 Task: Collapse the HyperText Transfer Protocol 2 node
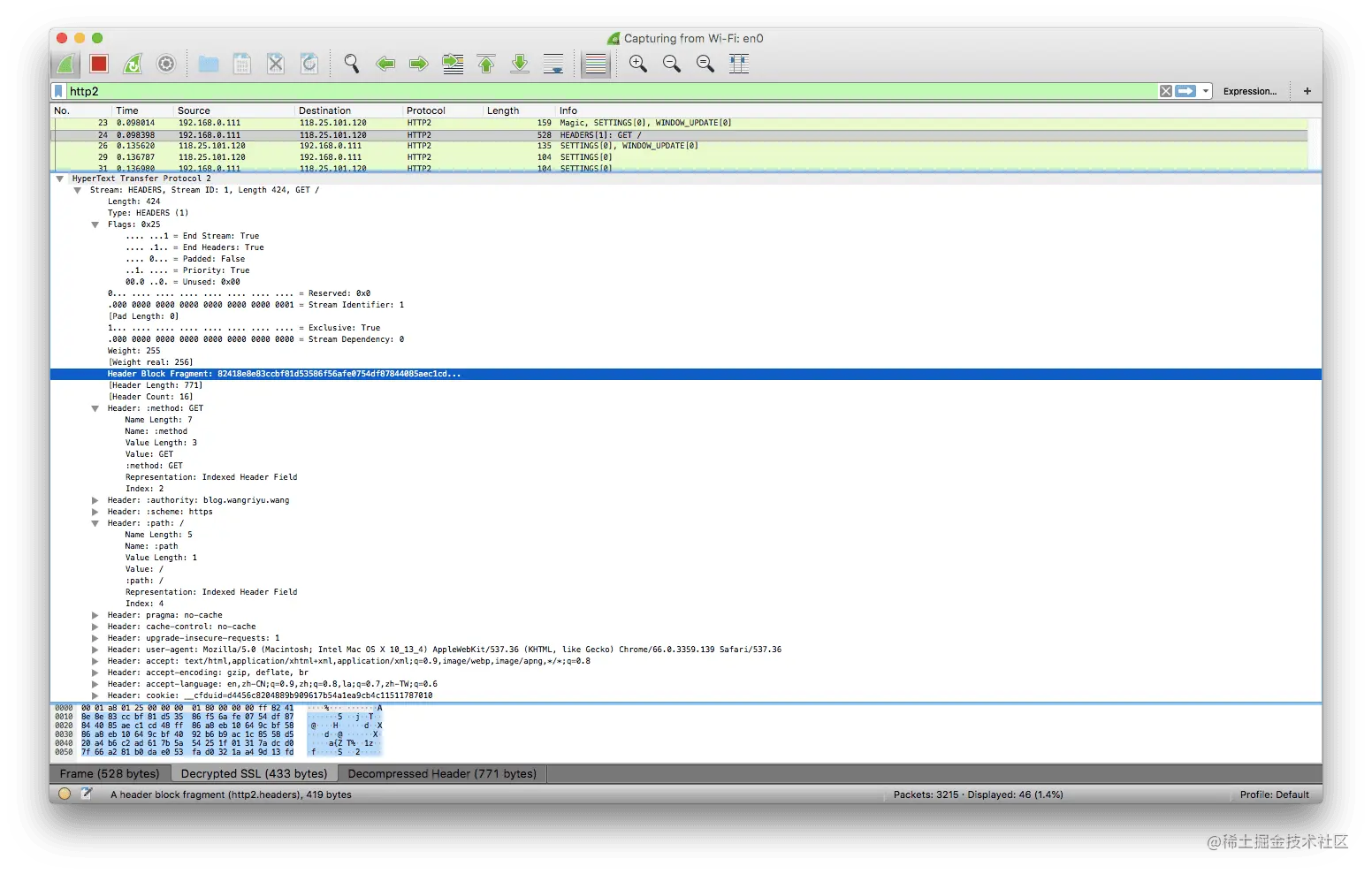pyautogui.click(x=60, y=179)
